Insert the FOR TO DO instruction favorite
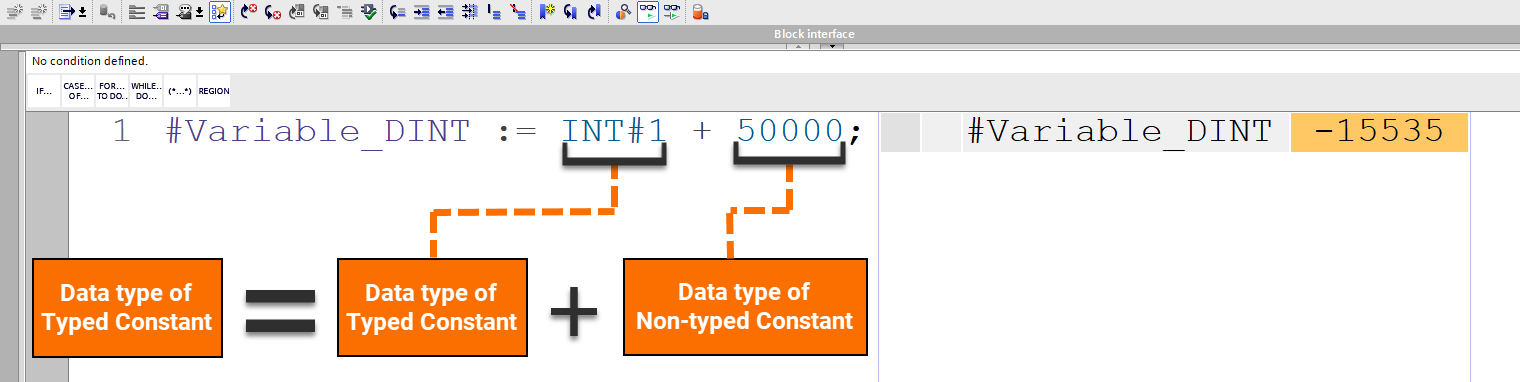Viewport: 1520px width, 382px height. pyautogui.click(x=112, y=91)
